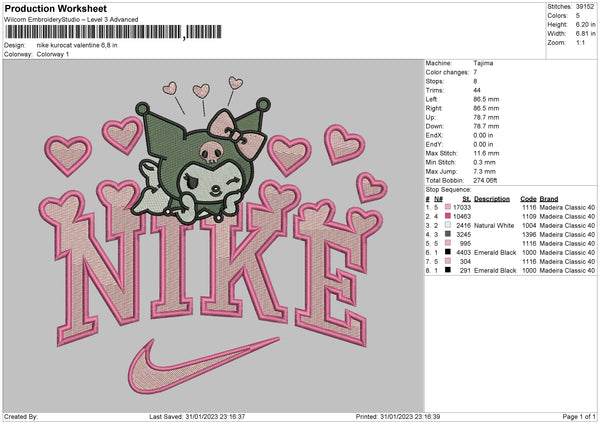Click the 'Code' column header
The height and width of the screenshot is (424, 600).
(528, 199)
